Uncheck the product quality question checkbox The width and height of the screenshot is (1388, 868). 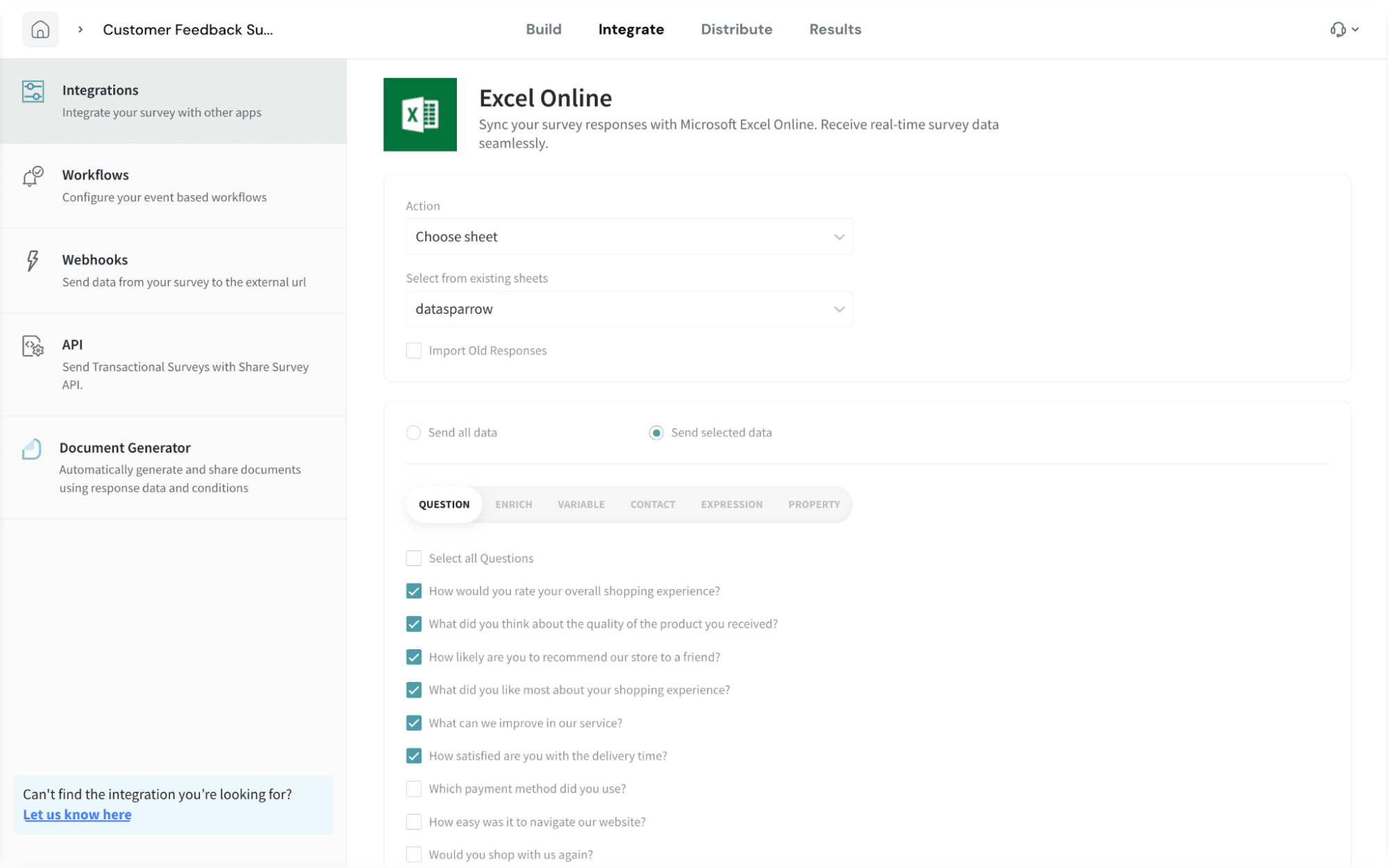[414, 624]
